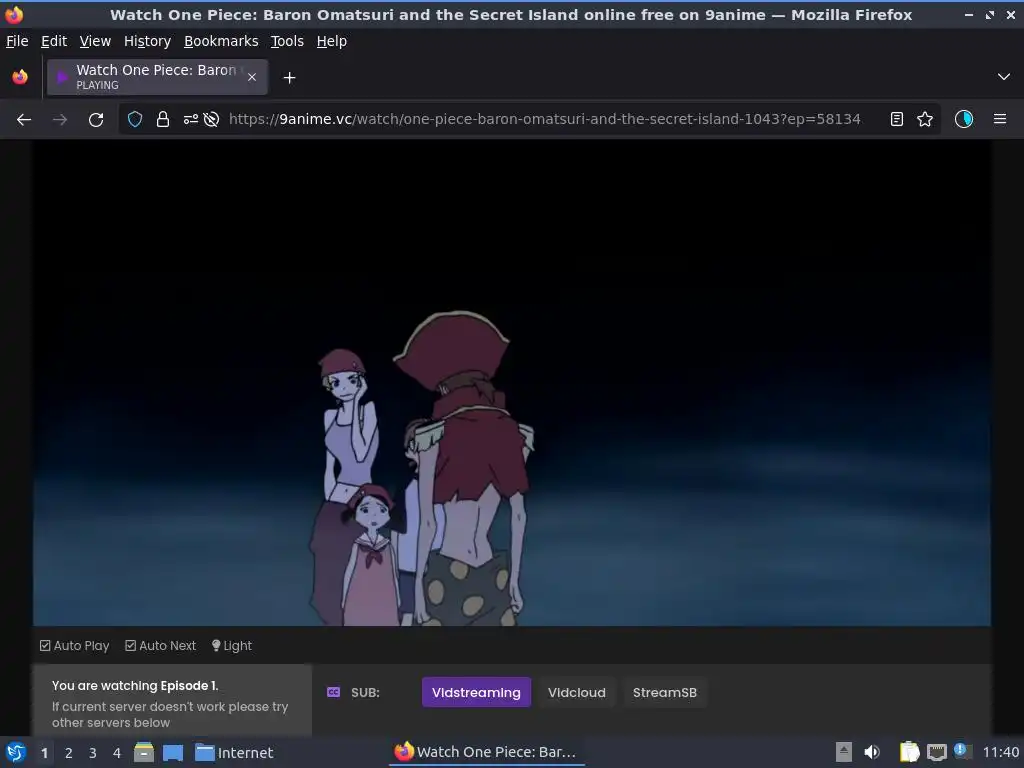This screenshot has height=768, width=1024.
Task: Switch to the StreamSB server
Action: click(665, 692)
